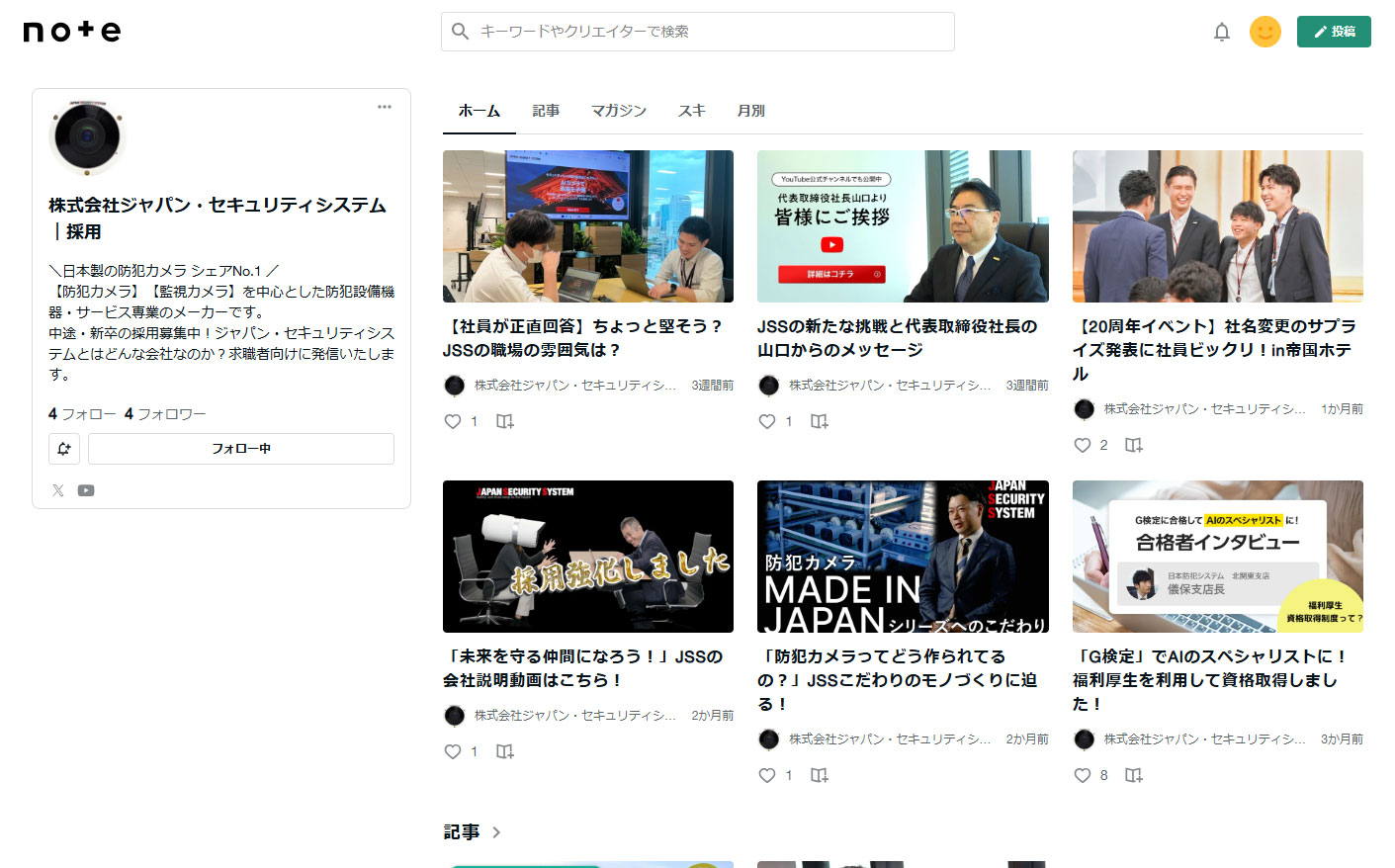Image resolution: width=1395 pixels, height=868 pixels.
Task: Like the 未来を守る仲間になろう article
Action: pyautogui.click(x=453, y=751)
